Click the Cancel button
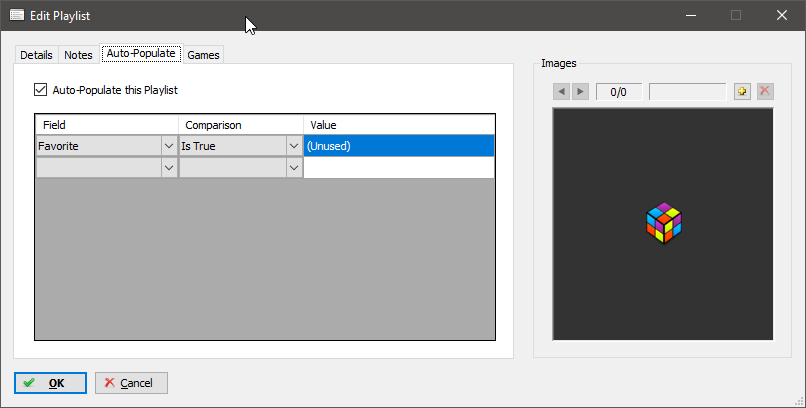 pyautogui.click(x=131, y=383)
